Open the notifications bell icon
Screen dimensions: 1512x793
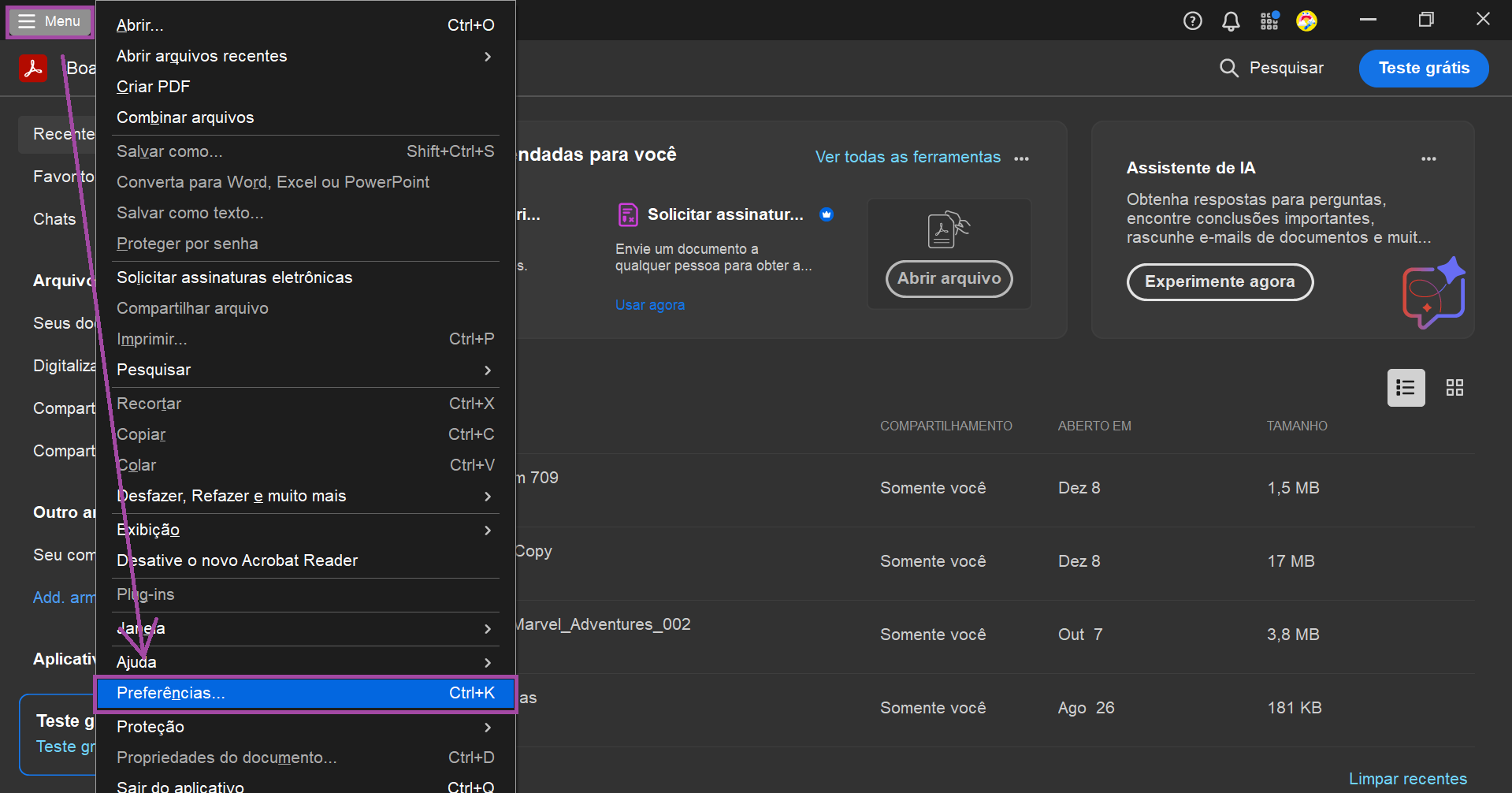(1231, 21)
